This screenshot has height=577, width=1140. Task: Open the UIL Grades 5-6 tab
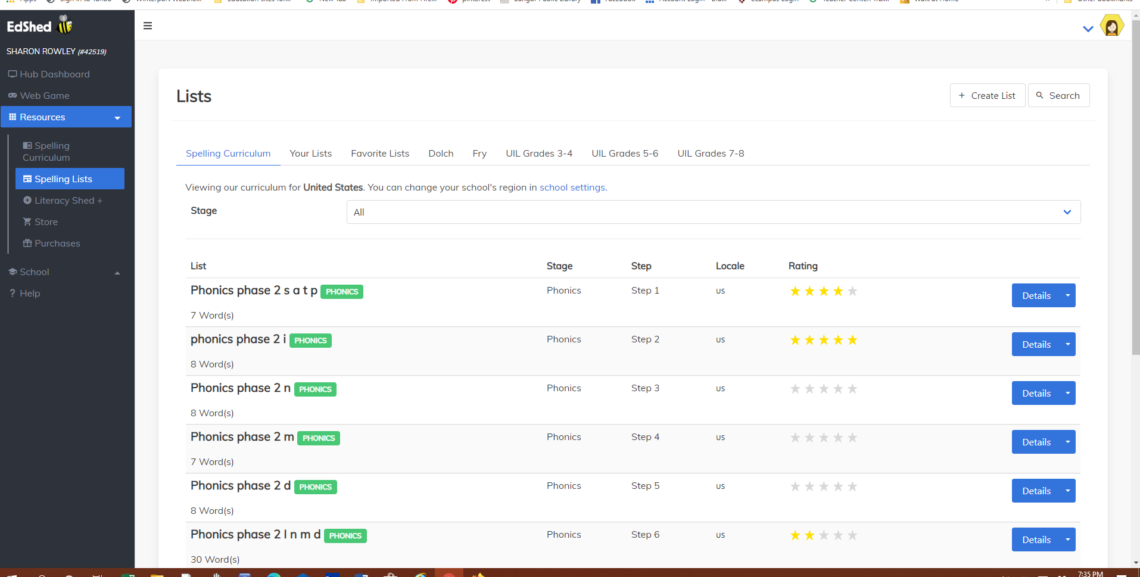625,153
